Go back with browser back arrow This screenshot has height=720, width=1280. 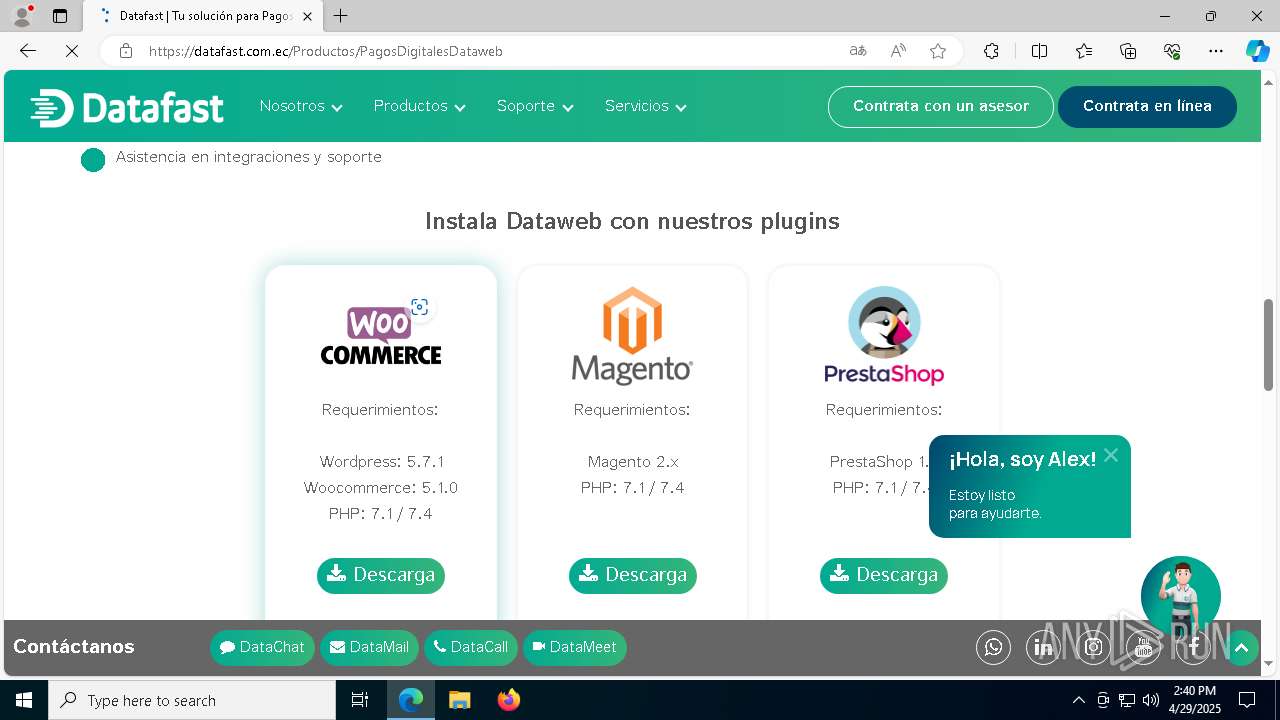coord(28,51)
